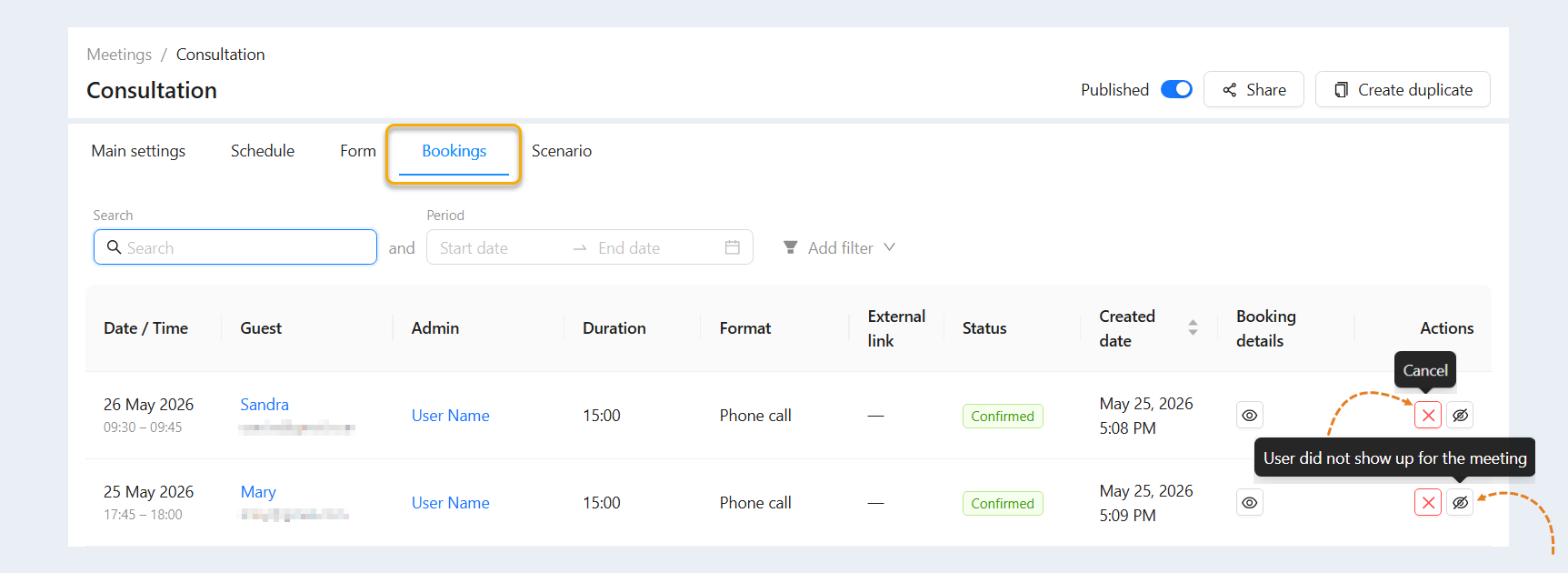Mark Sandra as no-show with crossed-eye icon

(1460, 416)
